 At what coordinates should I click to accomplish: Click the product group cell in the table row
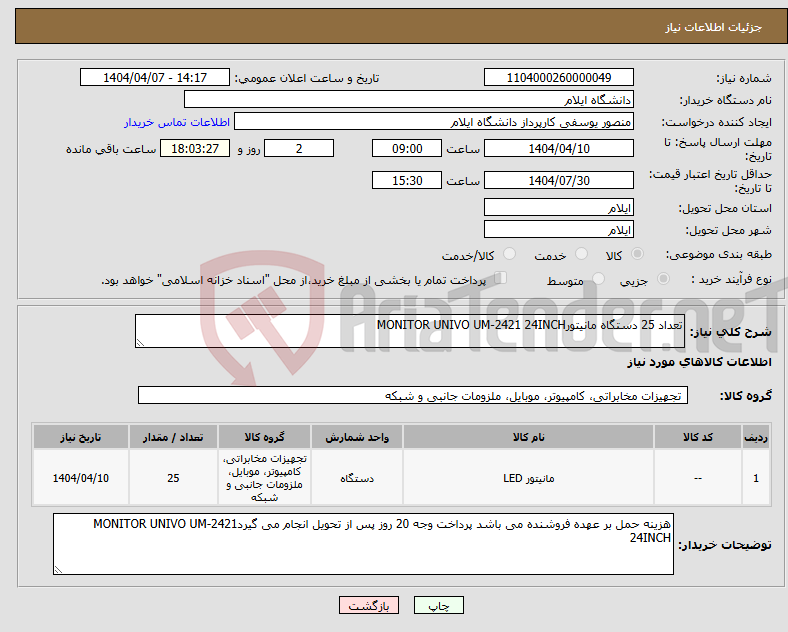(264, 478)
